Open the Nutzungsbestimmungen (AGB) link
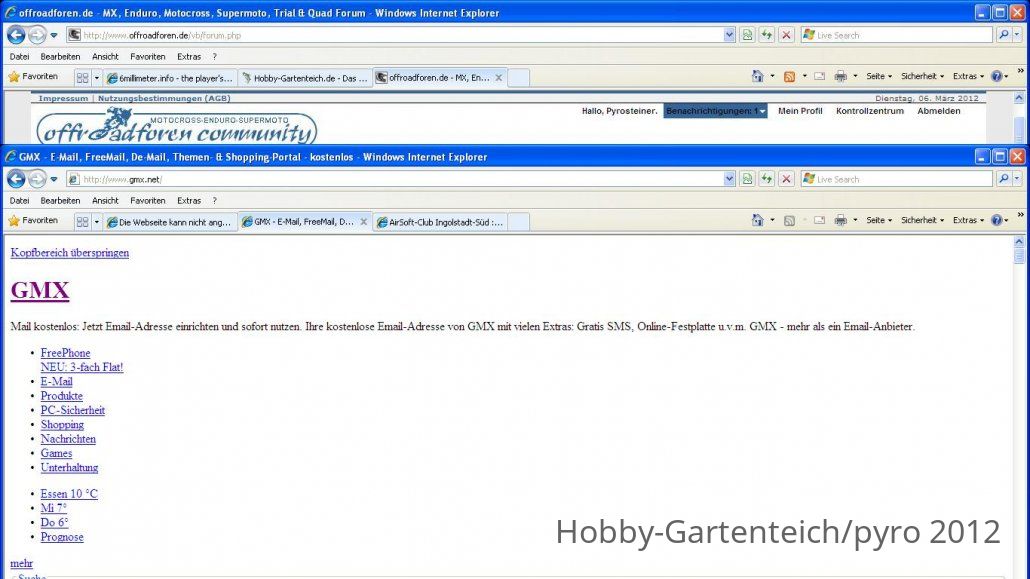Viewport: 1030px width, 579px height. point(164,99)
